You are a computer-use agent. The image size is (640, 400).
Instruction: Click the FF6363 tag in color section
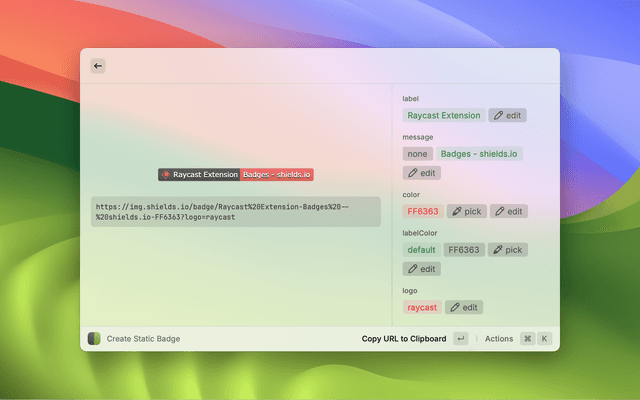[x=422, y=212]
